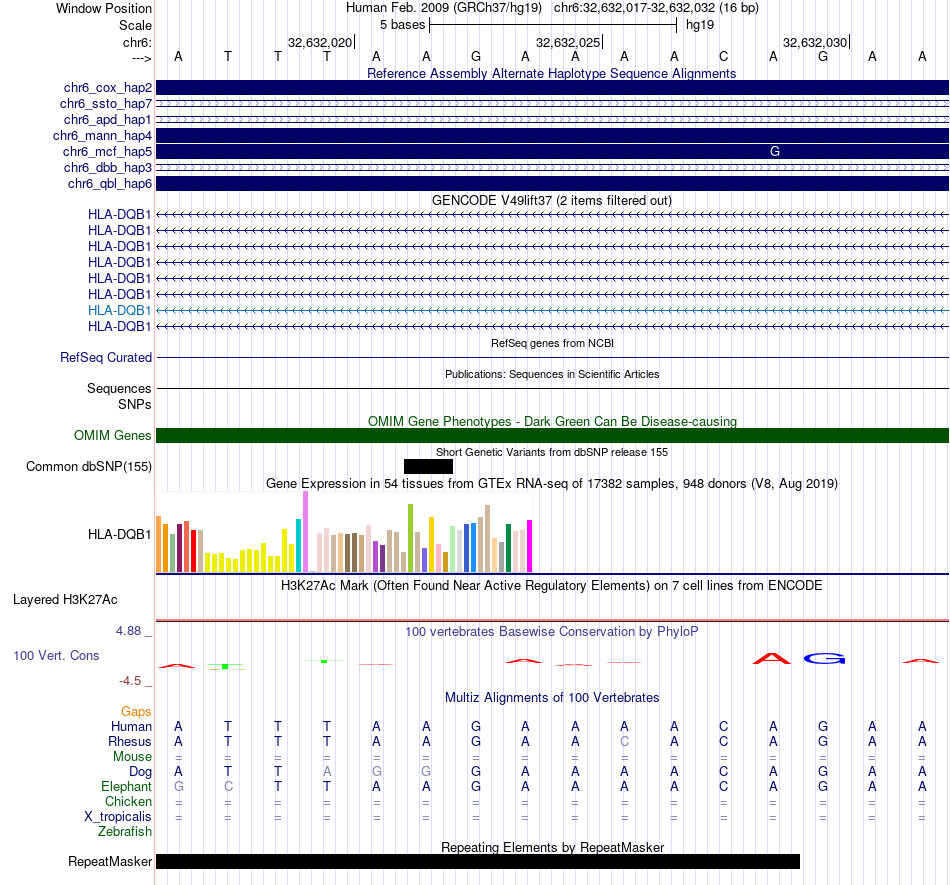Click the Zebrafish alignment row label
The height and width of the screenshot is (885, 950).
pyautogui.click(x=125, y=832)
